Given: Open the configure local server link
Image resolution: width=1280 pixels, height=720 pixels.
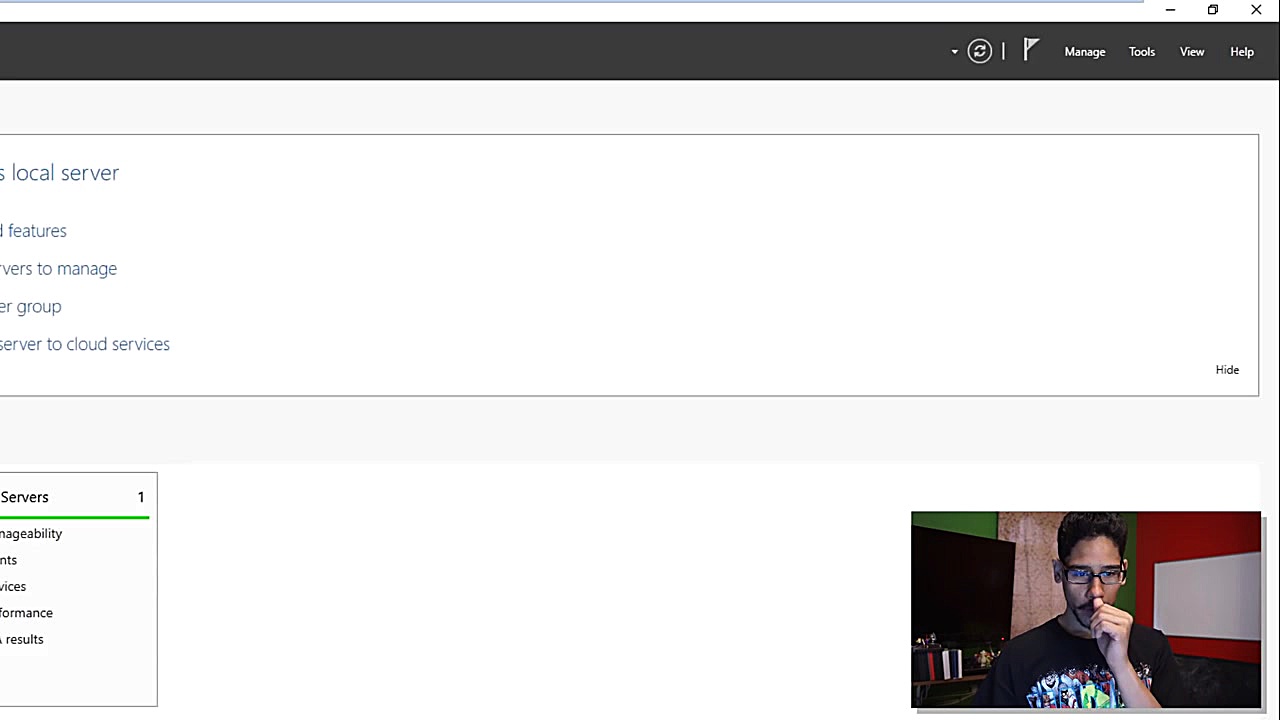Looking at the screenshot, I should tap(59, 173).
